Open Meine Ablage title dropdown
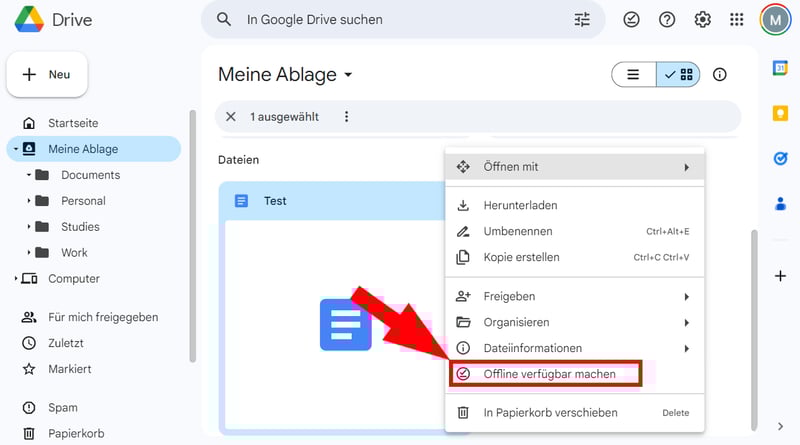This screenshot has width=800, height=445. click(348, 75)
